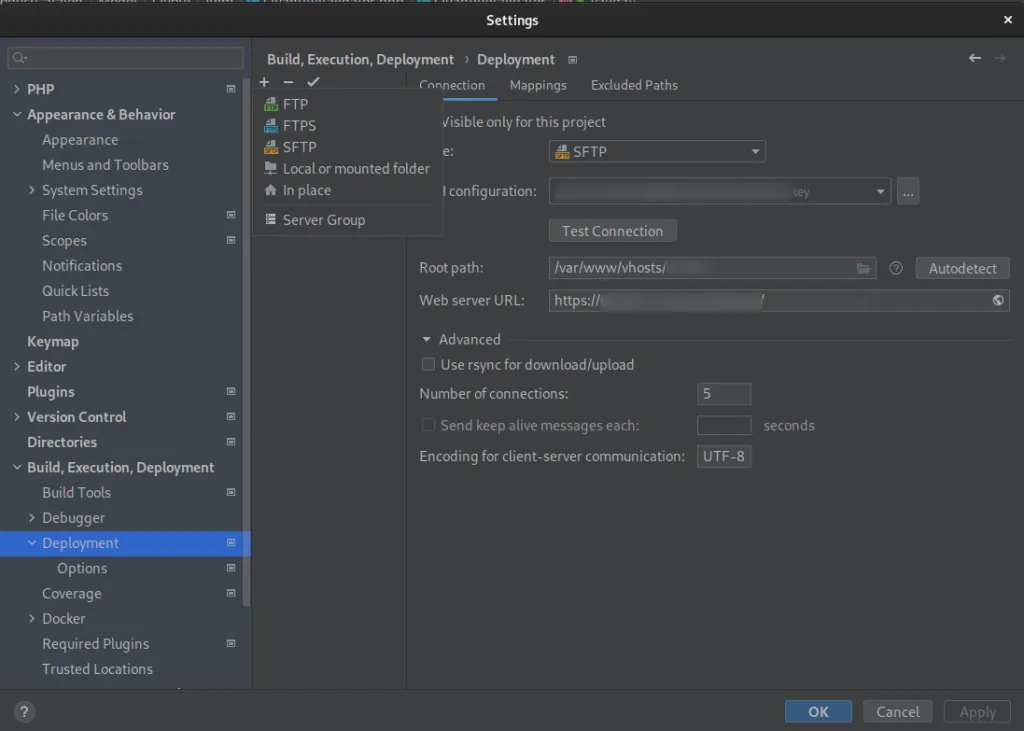Collapse the Advanced section
Image resolution: width=1024 pixels, height=731 pixels.
coord(427,338)
